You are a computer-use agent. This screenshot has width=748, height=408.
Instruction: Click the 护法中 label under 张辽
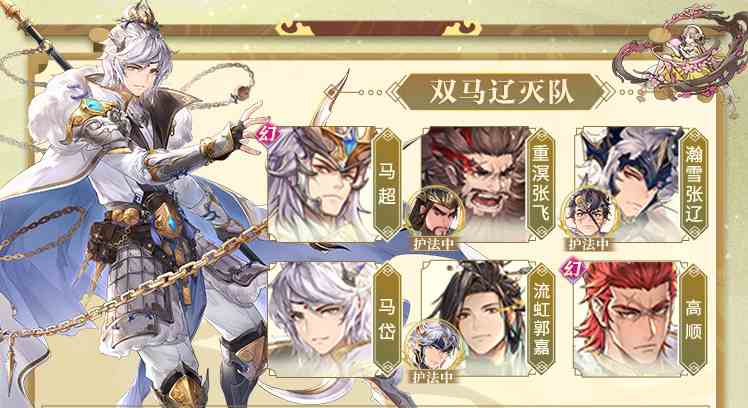click(x=589, y=244)
